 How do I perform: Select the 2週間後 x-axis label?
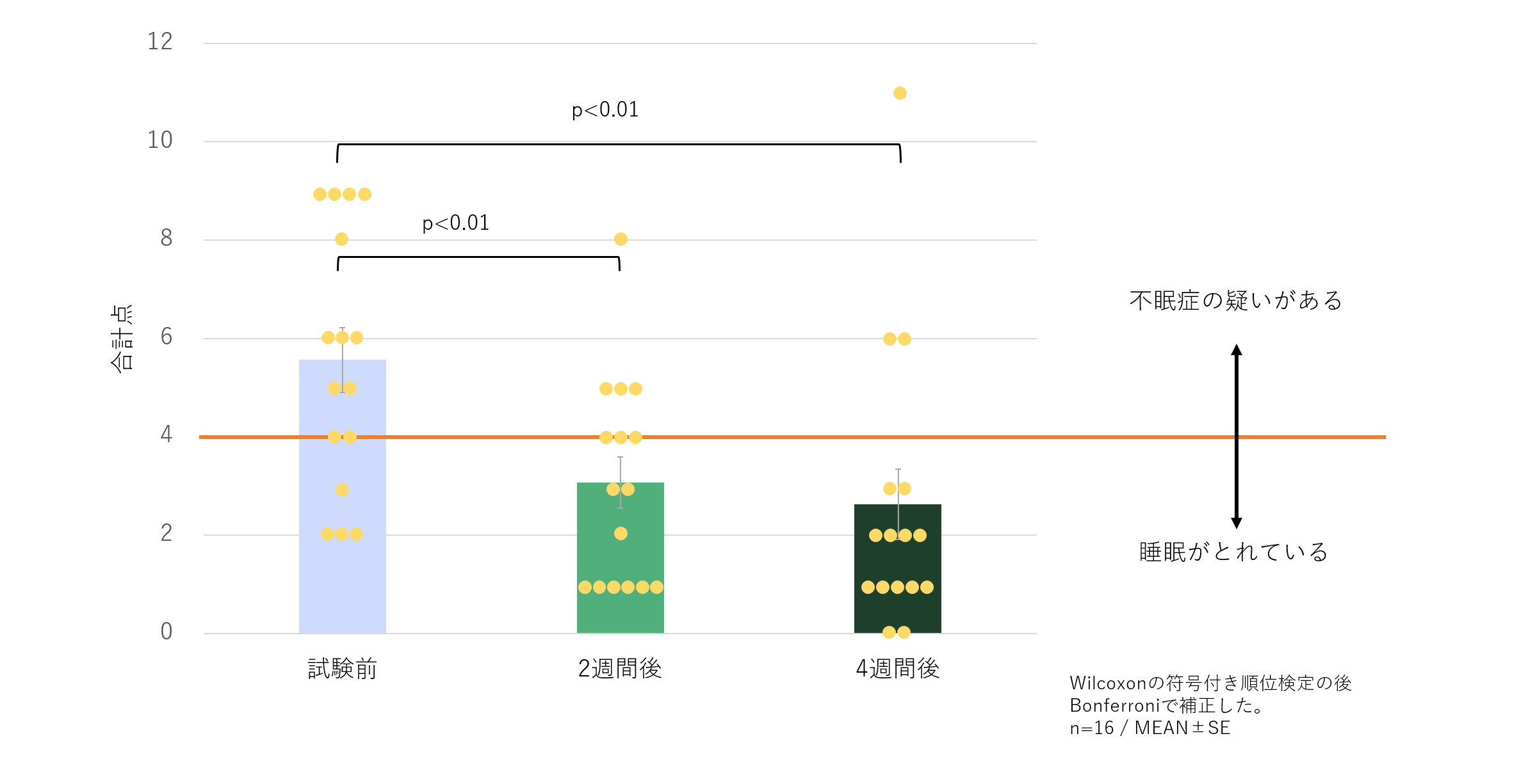coord(619,669)
